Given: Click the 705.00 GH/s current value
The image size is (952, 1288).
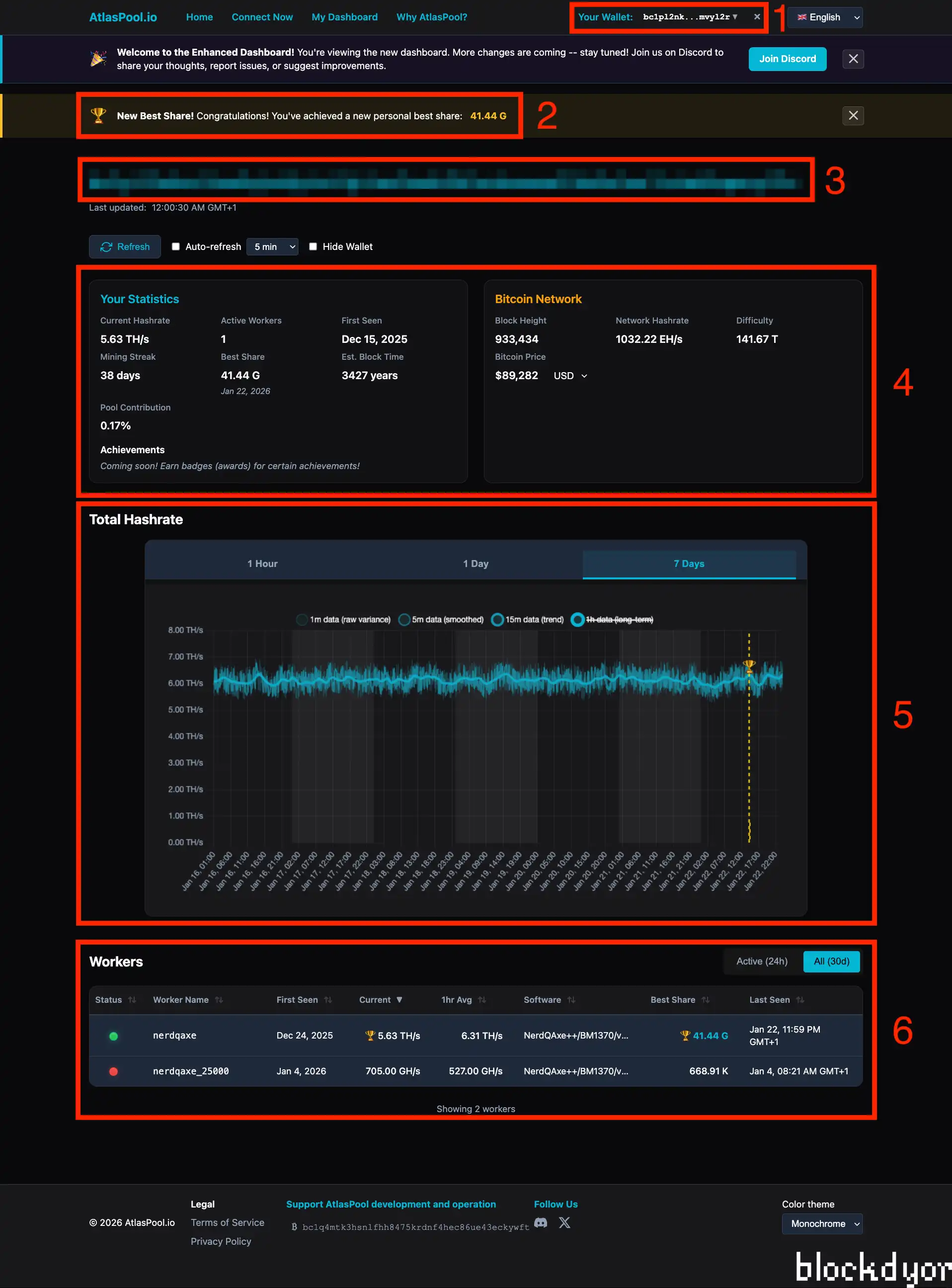Looking at the screenshot, I should click(393, 1071).
